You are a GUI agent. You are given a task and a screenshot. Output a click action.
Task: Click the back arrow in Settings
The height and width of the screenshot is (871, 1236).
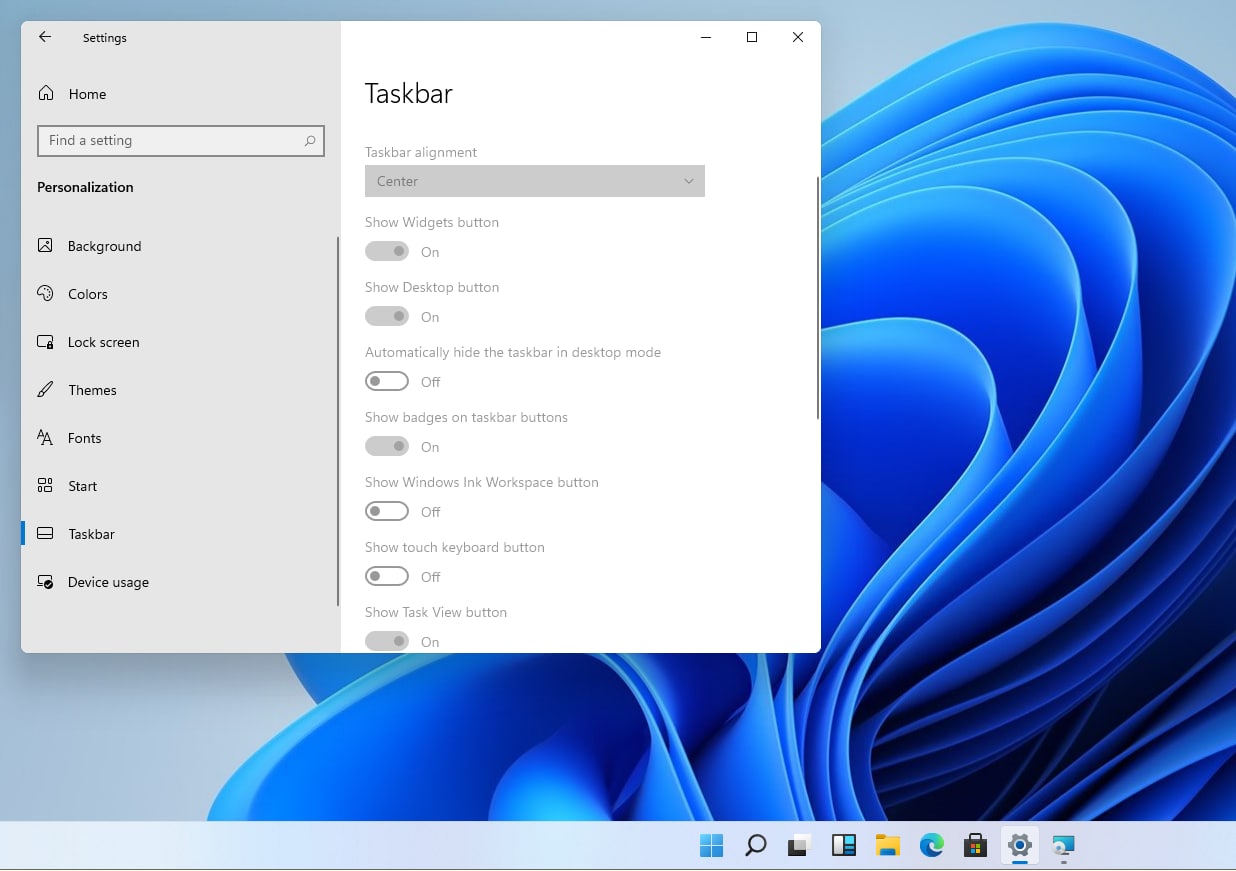45,37
